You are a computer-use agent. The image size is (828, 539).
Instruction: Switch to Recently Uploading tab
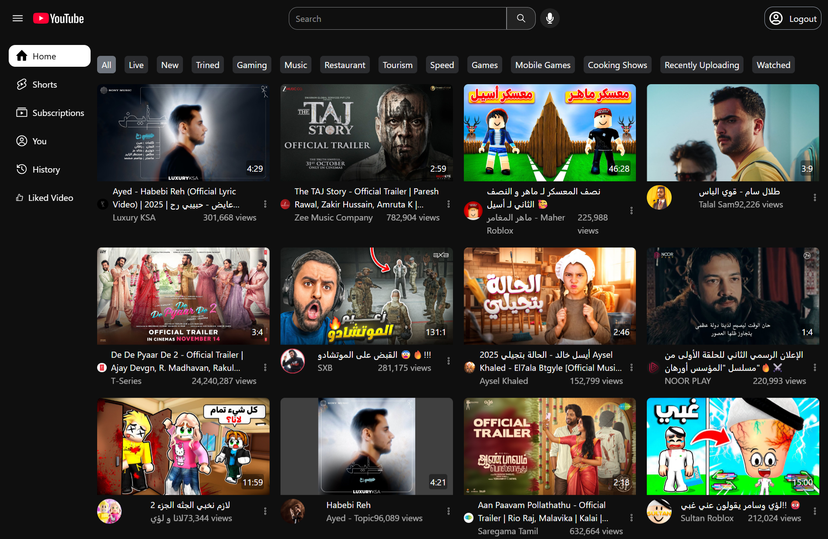pos(702,65)
